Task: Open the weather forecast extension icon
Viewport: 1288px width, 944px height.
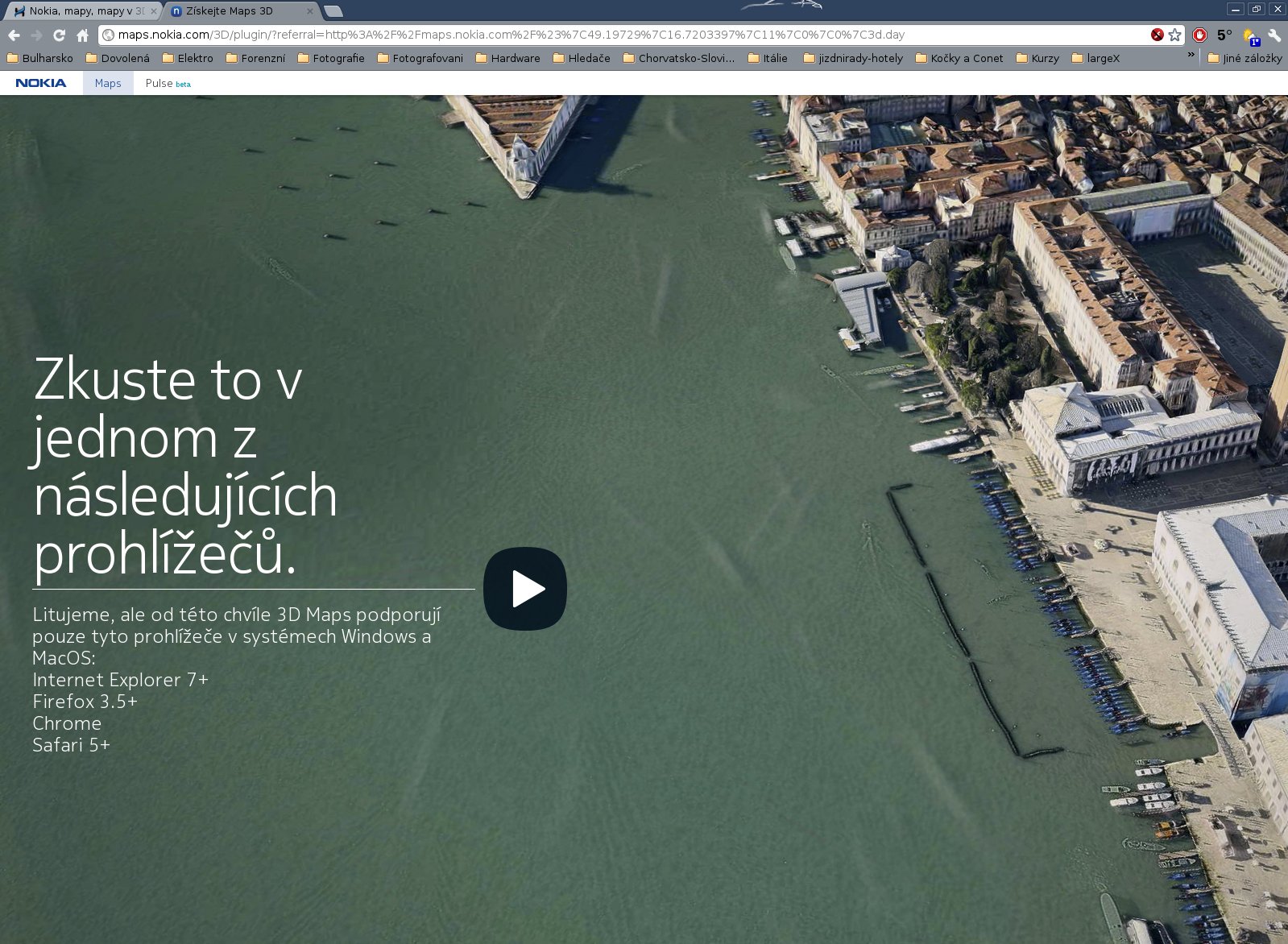Action: click(x=1250, y=35)
